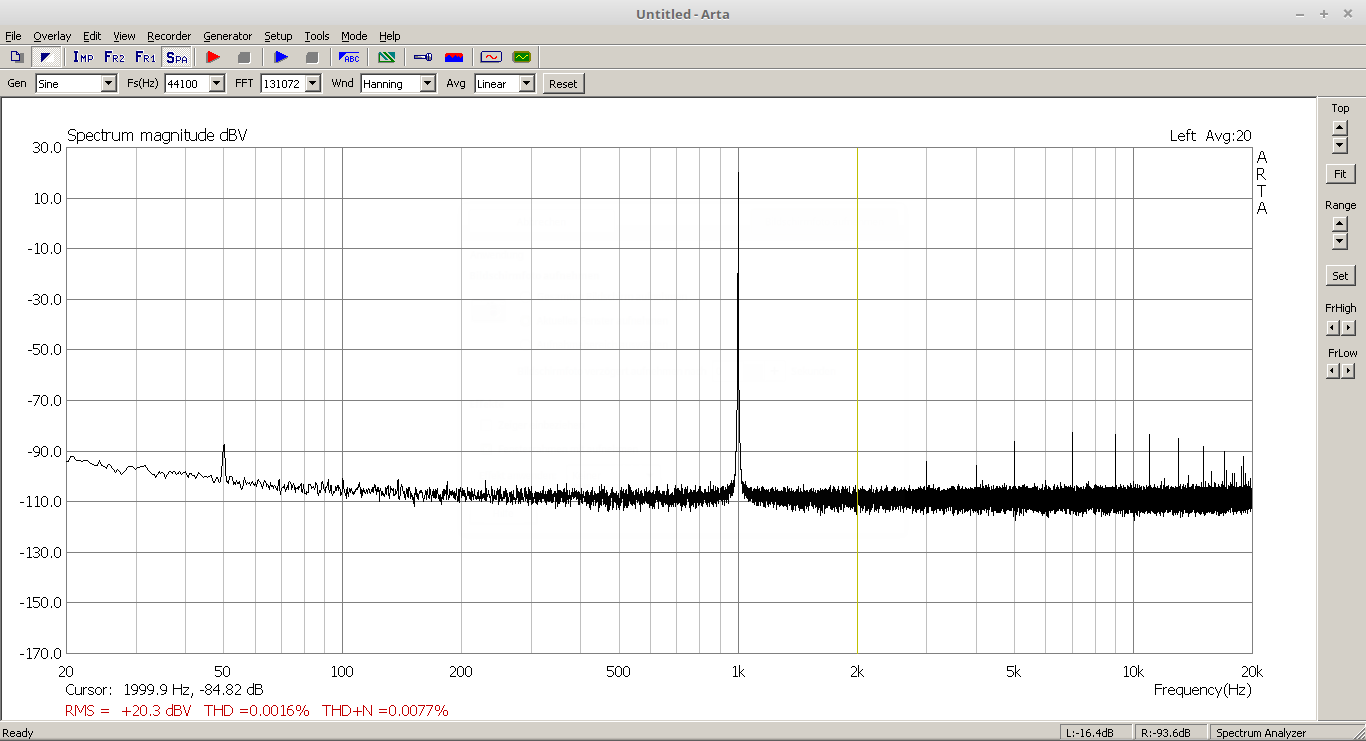The height and width of the screenshot is (741, 1366).
Task: Toggle the black-and-white color scheme button
Action: [x=46, y=57]
